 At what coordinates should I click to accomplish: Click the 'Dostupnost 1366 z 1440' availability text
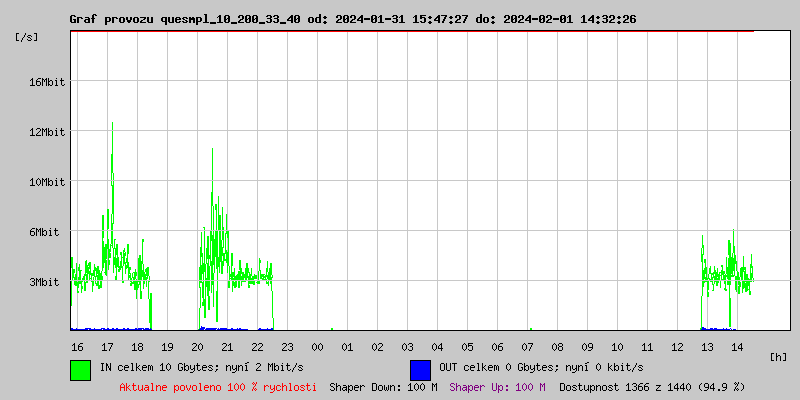(652, 386)
